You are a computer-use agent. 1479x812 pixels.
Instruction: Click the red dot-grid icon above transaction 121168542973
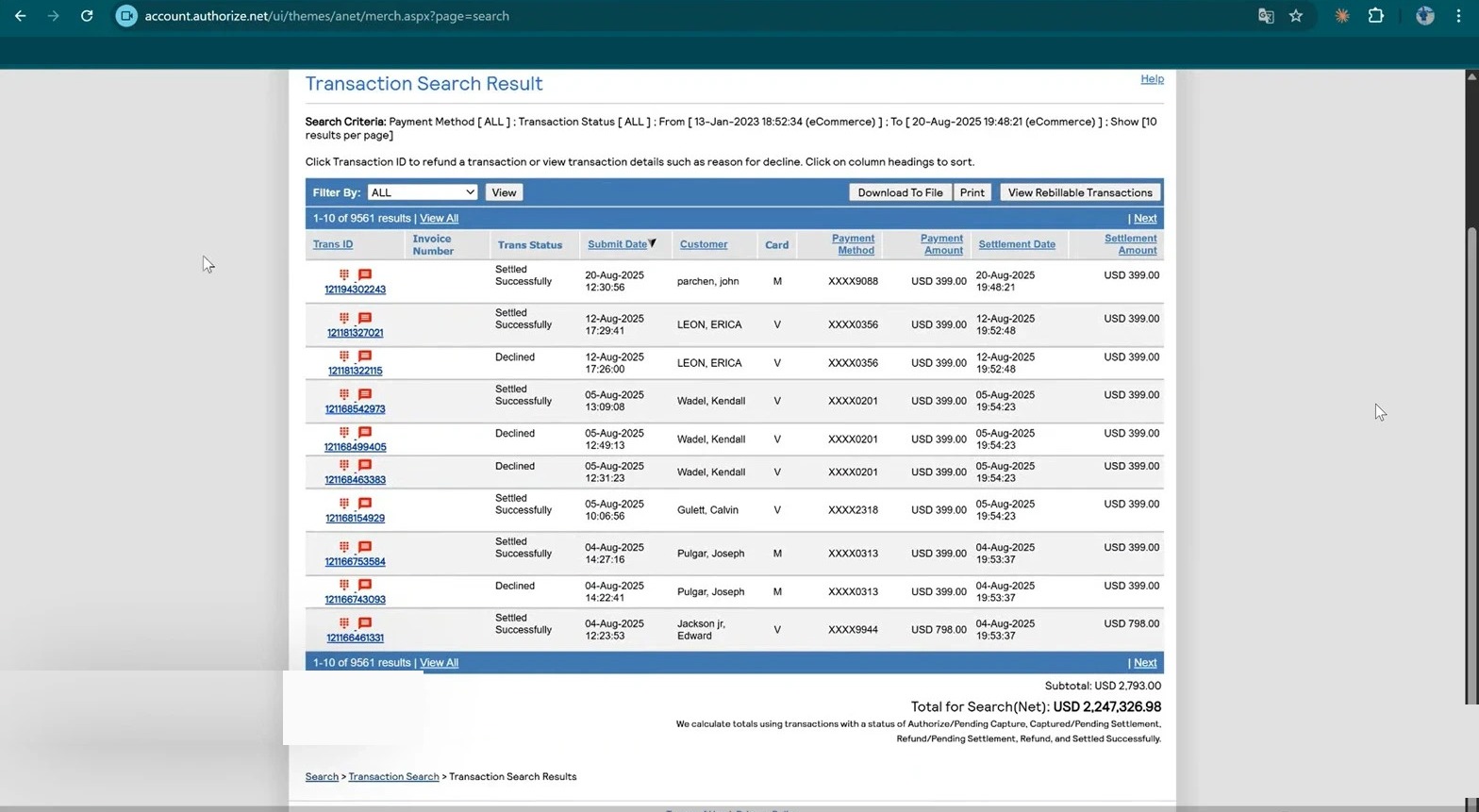point(344,394)
